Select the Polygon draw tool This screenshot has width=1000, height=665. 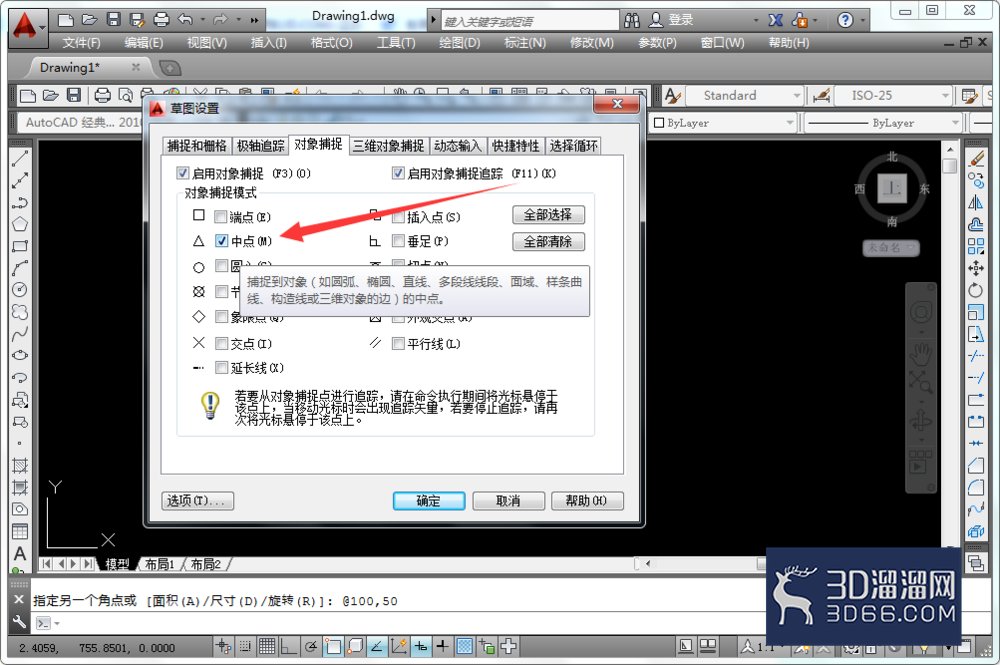click(x=20, y=224)
